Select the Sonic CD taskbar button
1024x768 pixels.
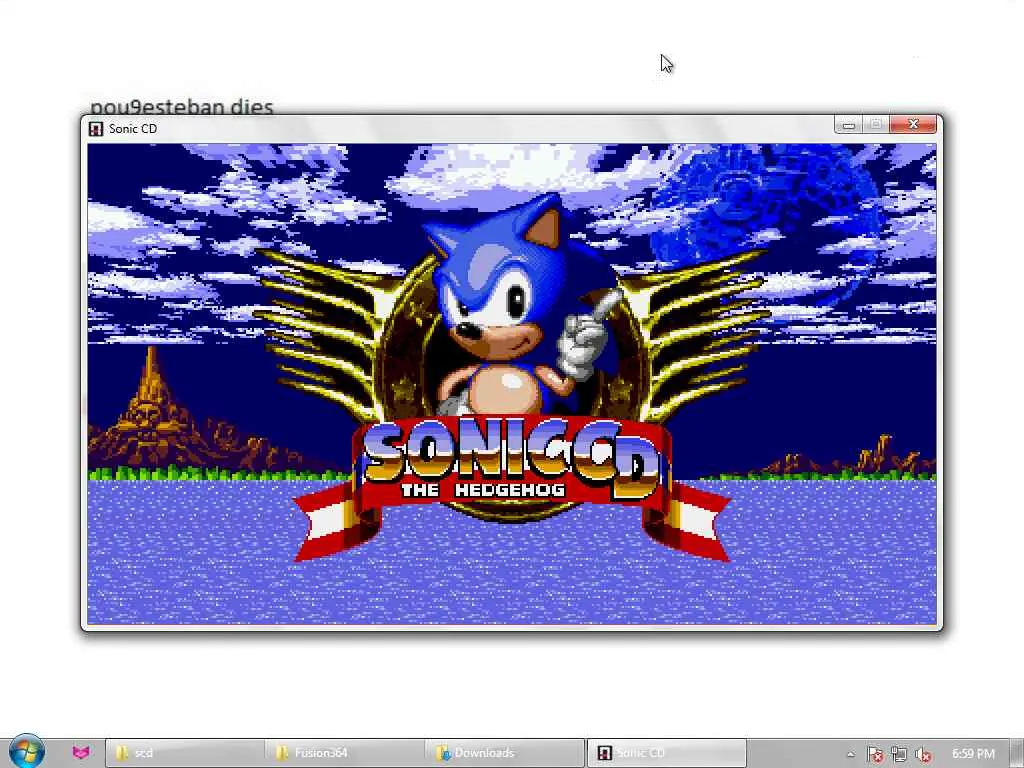coord(666,753)
